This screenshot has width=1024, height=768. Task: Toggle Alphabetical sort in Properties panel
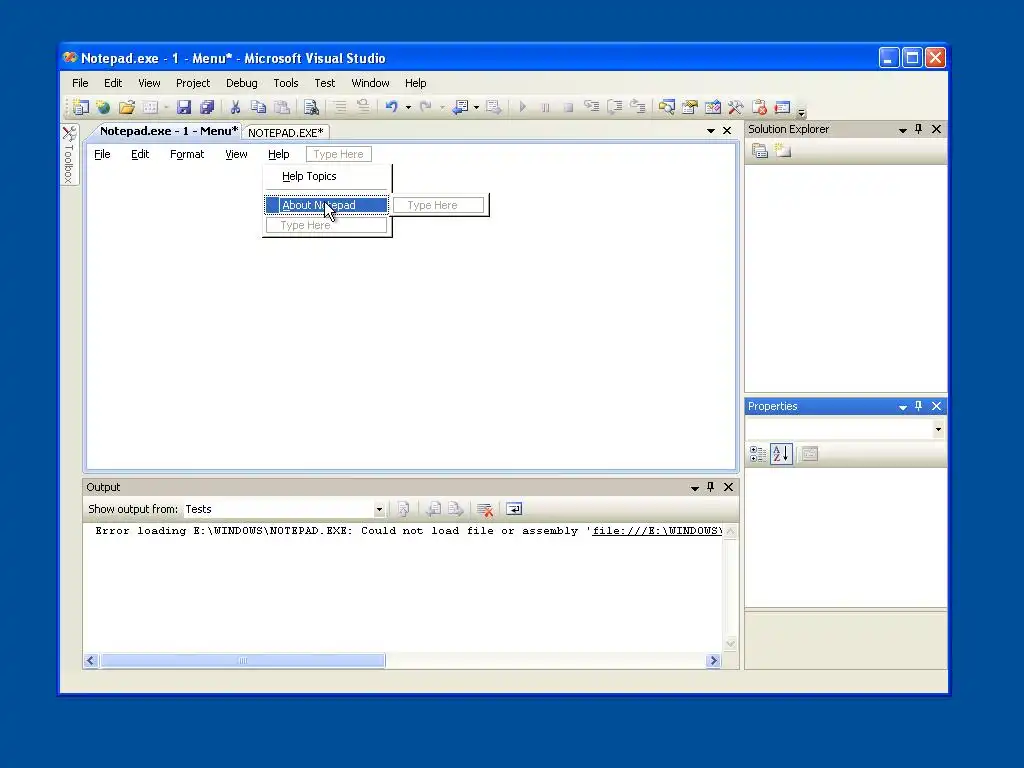[781, 454]
